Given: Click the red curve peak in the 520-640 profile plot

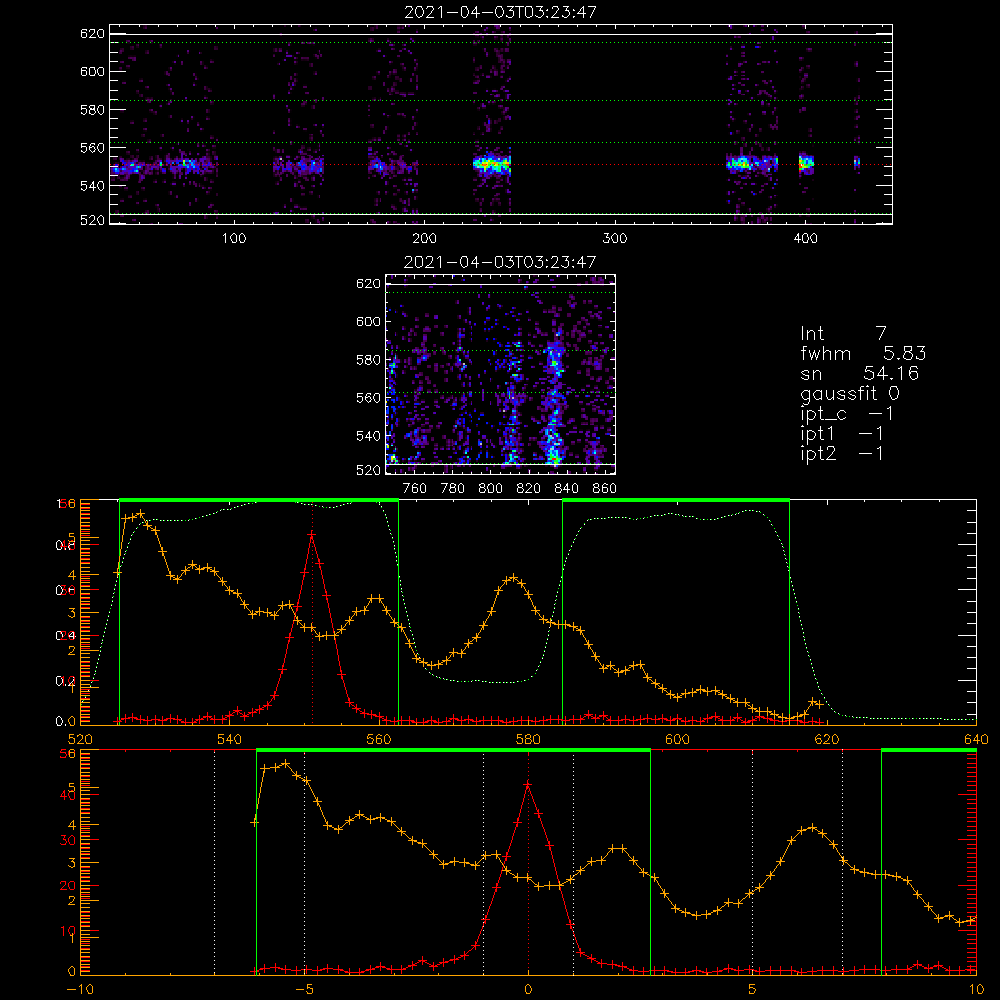Looking at the screenshot, I should 312,533.
